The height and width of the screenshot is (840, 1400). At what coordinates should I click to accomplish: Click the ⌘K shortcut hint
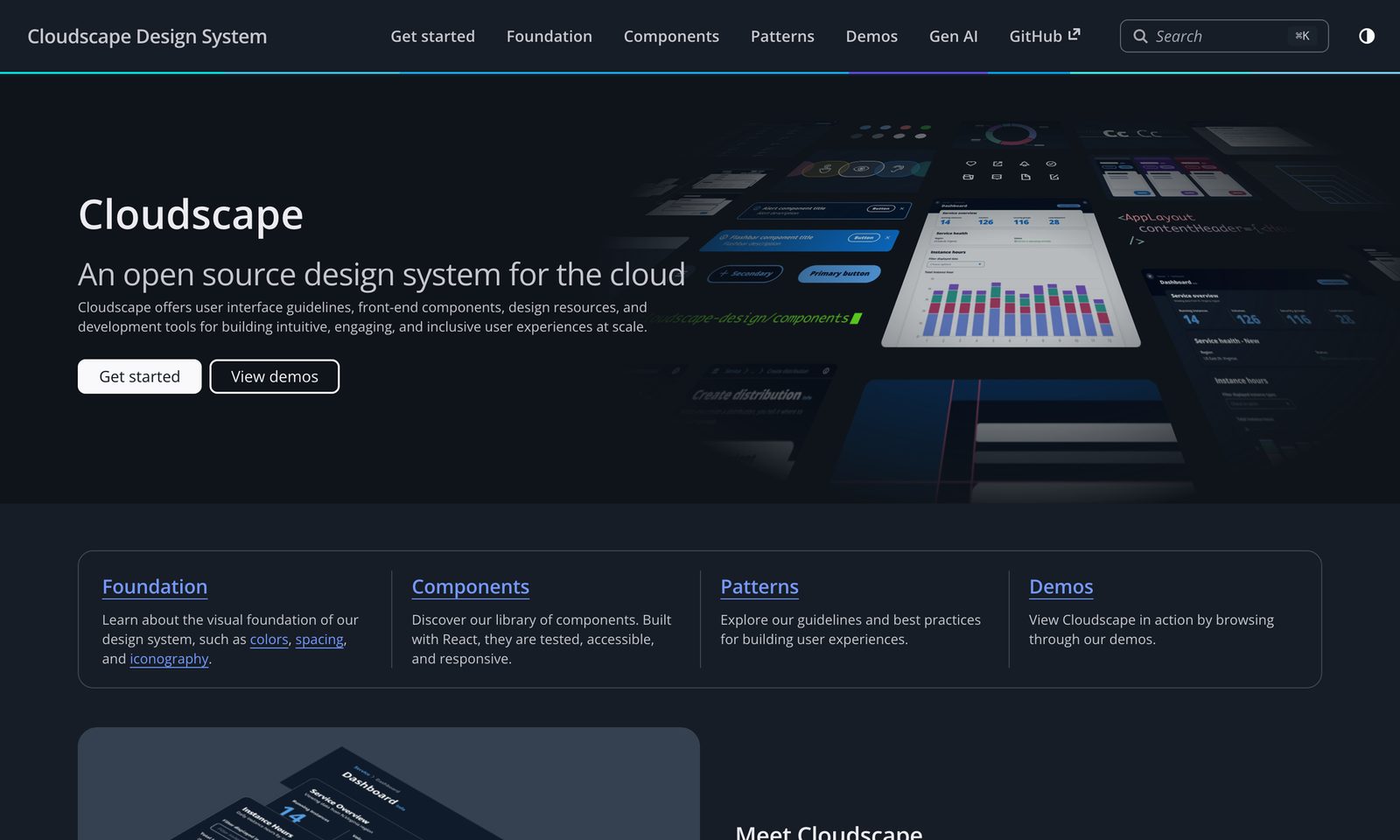[x=1302, y=36]
